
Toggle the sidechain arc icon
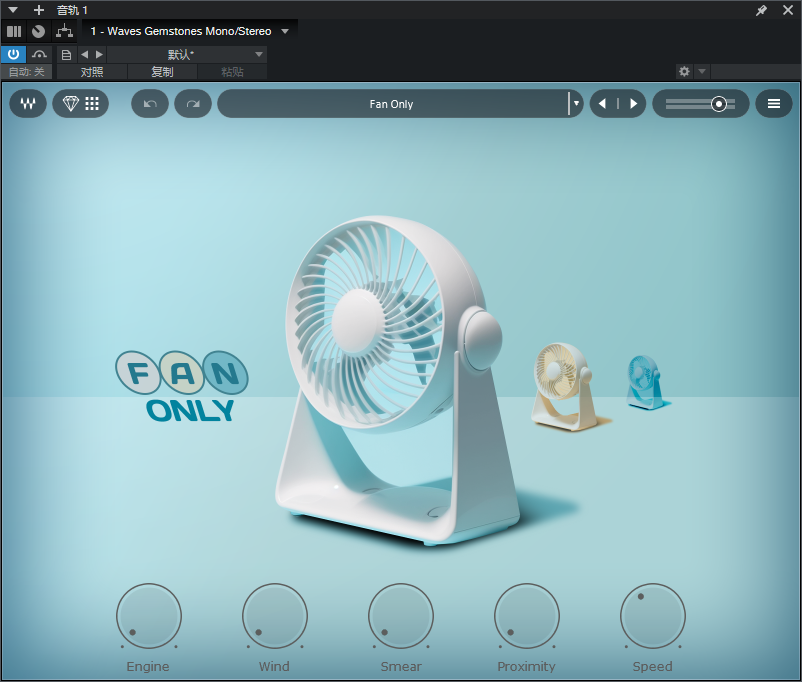point(39,54)
